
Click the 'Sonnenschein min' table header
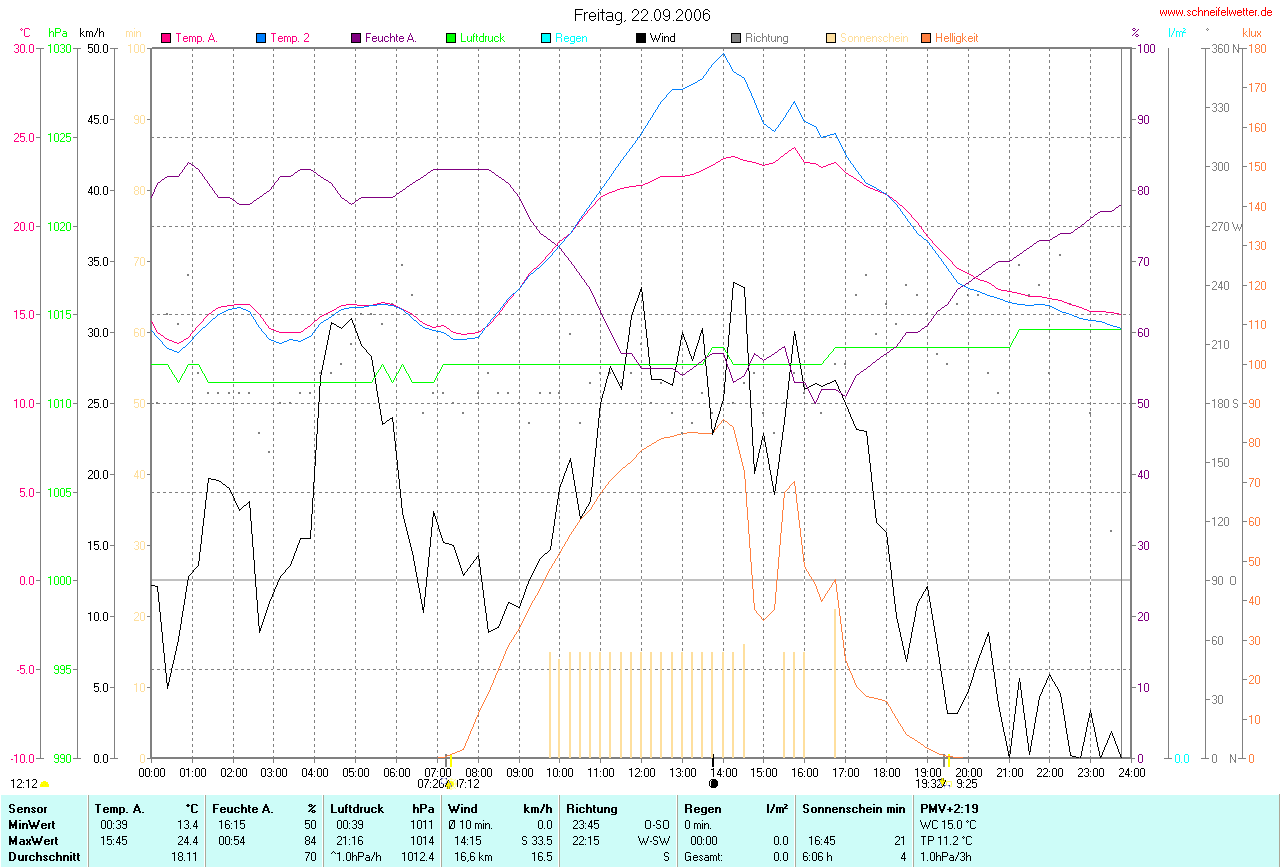pos(854,809)
